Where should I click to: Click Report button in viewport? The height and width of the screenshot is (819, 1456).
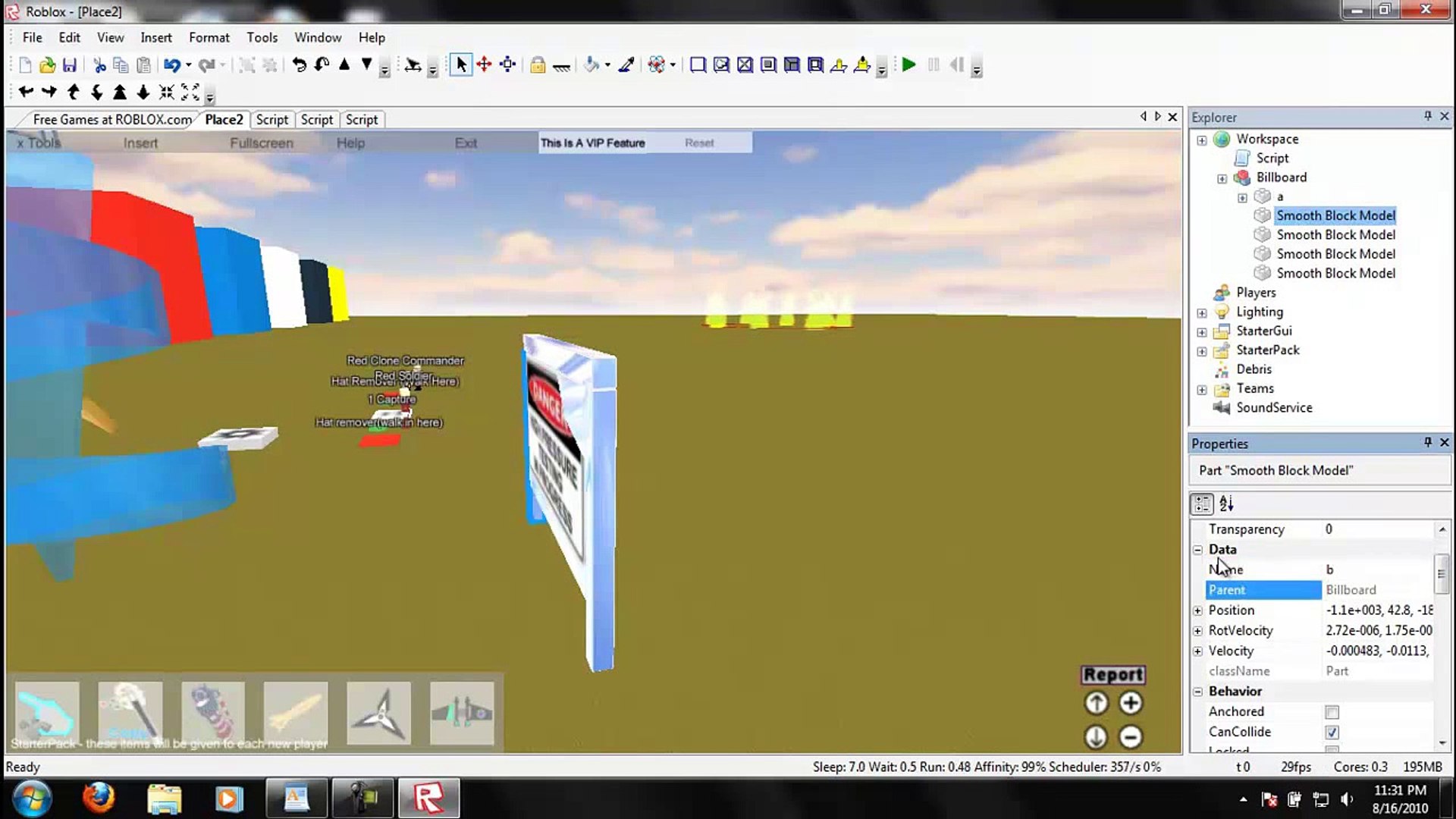point(1113,673)
